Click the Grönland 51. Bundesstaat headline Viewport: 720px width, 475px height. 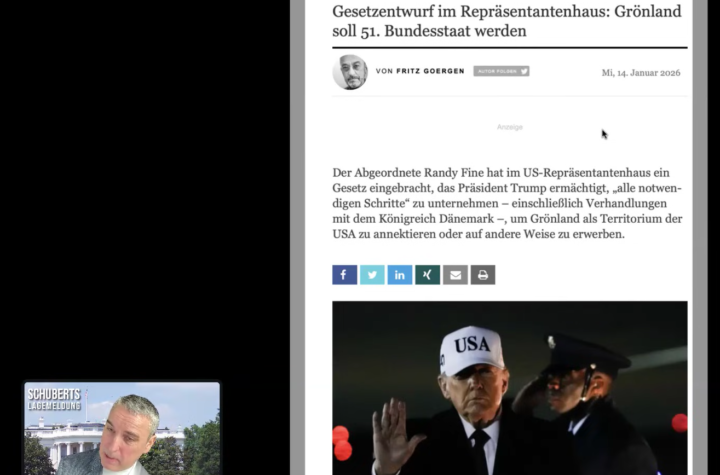pyautogui.click(x=507, y=21)
